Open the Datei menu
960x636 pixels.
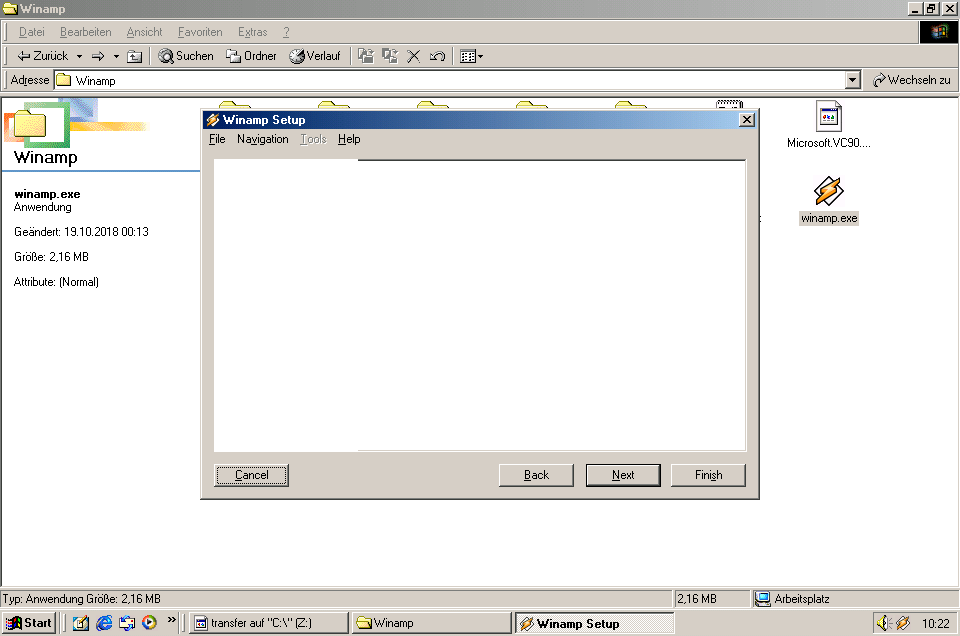pyautogui.click(x=31, y=32)
